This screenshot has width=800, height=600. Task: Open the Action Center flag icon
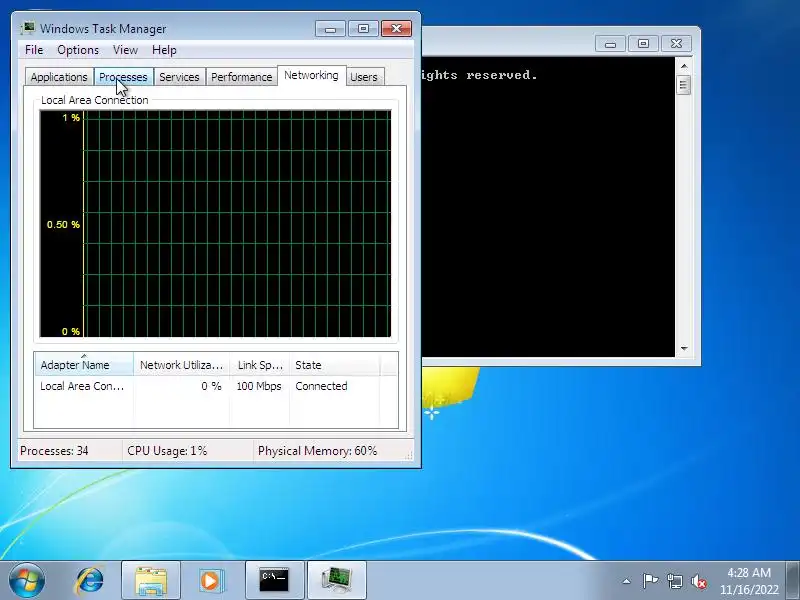coord(650,581)
